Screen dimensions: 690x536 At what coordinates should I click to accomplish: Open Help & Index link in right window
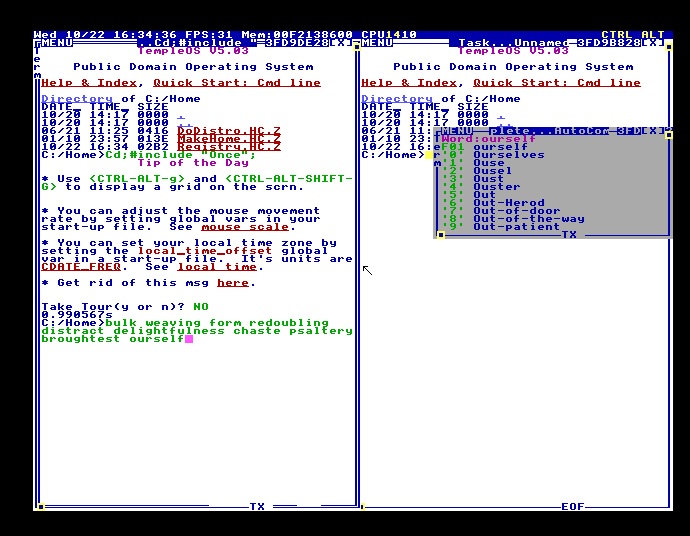[409, 83]
